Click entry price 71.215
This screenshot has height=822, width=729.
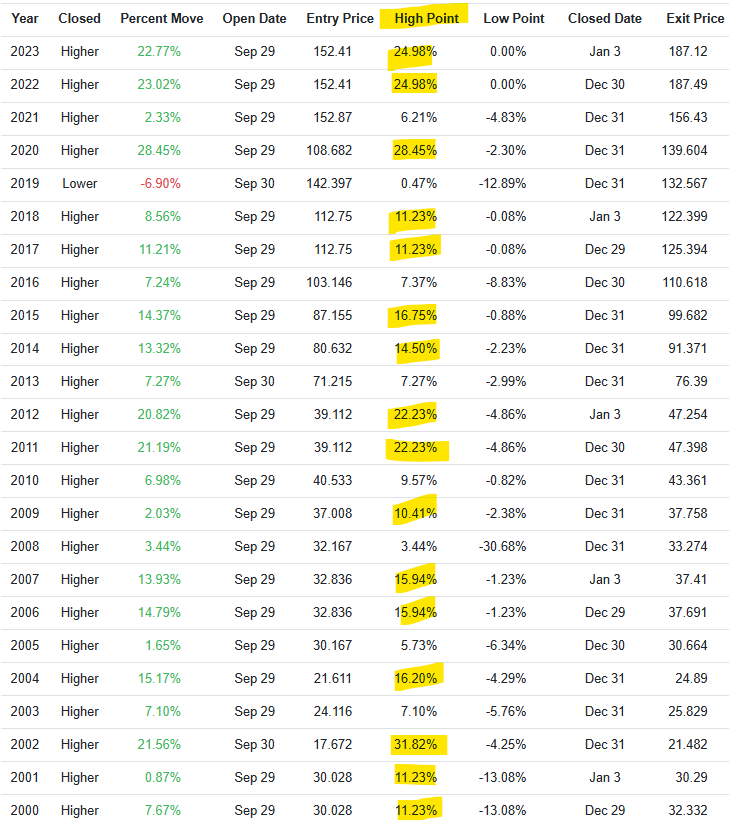pos(333,382)
